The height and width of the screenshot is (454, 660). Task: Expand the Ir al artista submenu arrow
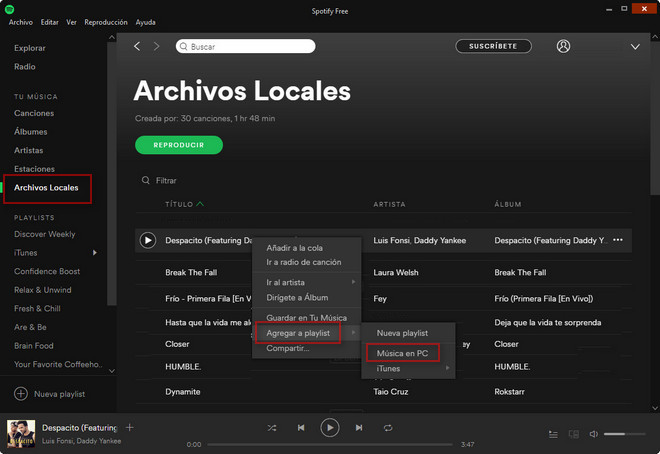354,282
